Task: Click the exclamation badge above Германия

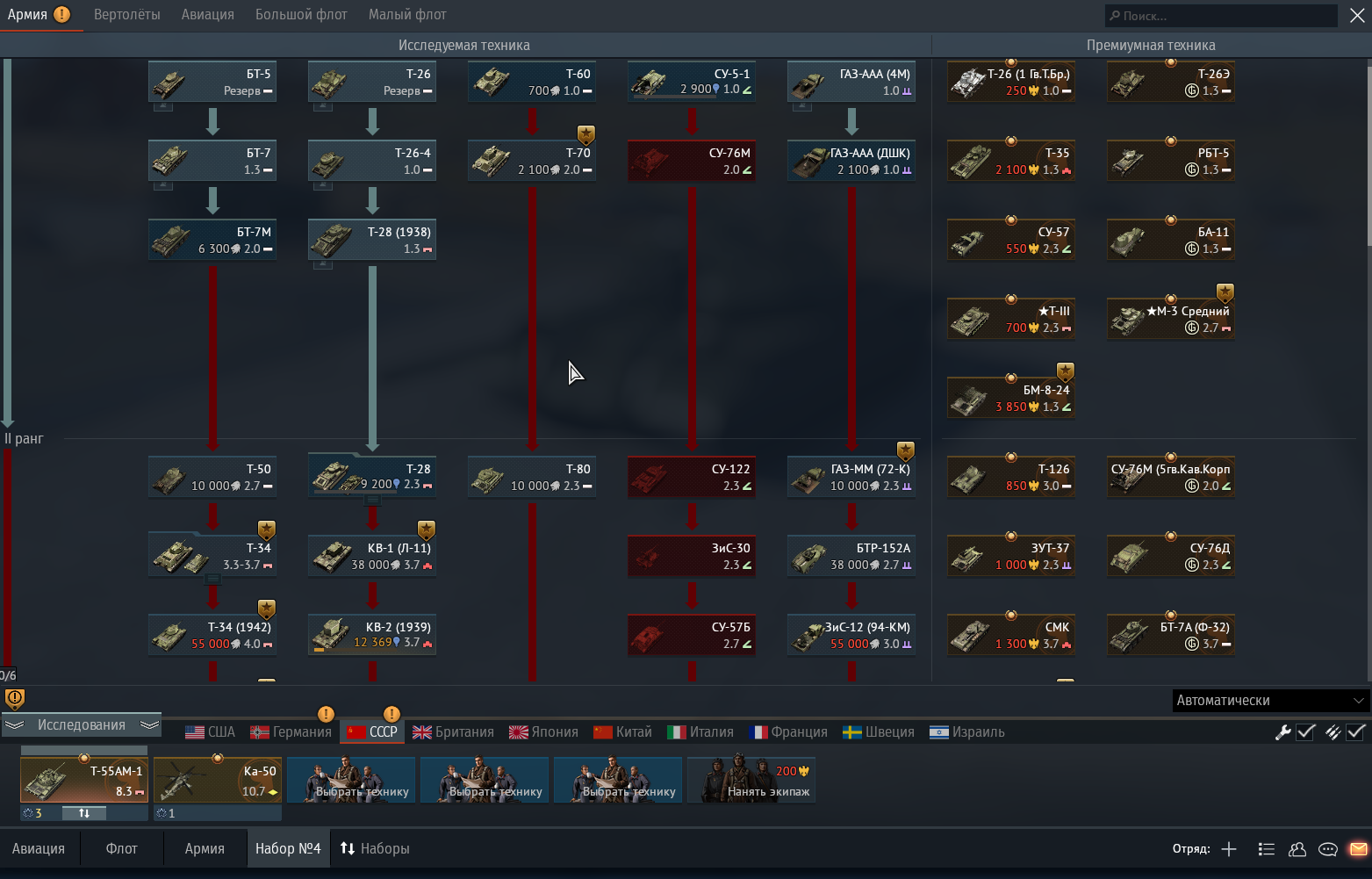Action: pyautogui.click(x=326, y=714)
